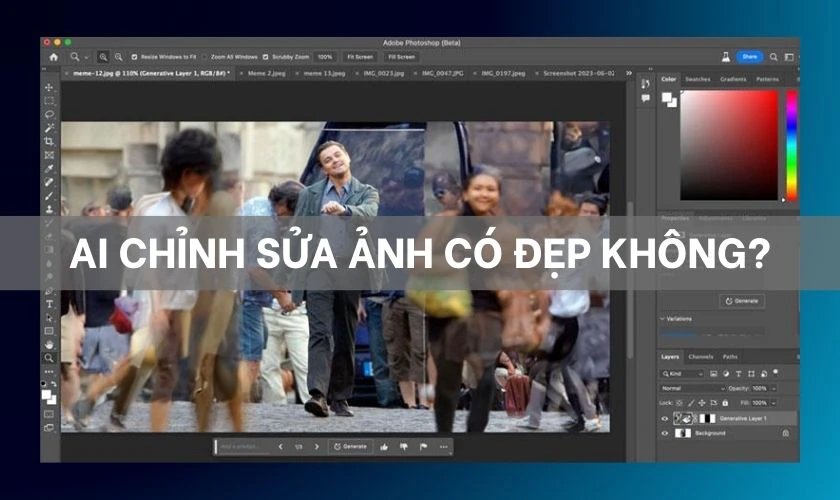840x500 pixels.
Task: Select the Eyedropper tool
Action: pyautogui.click(x=49, y=168)
